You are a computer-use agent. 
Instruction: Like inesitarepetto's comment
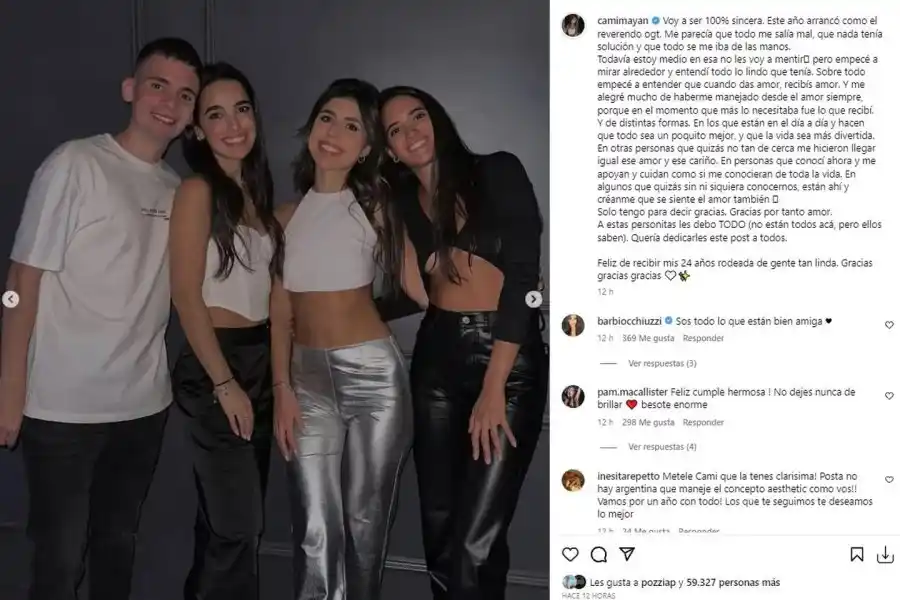click(x=889, y=479)
